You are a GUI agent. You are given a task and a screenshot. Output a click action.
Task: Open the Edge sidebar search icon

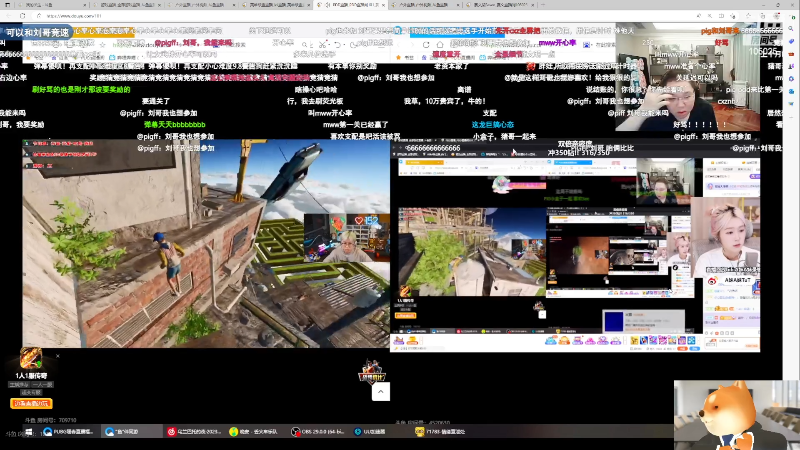pyautogui.click(x=791, y=29)
